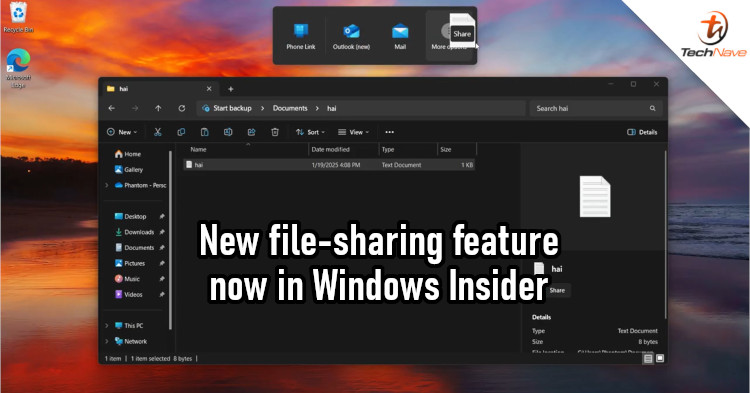The image size is (750, 393).
Task: Open the Sort dropdown menu
Action: pos(310,132)
